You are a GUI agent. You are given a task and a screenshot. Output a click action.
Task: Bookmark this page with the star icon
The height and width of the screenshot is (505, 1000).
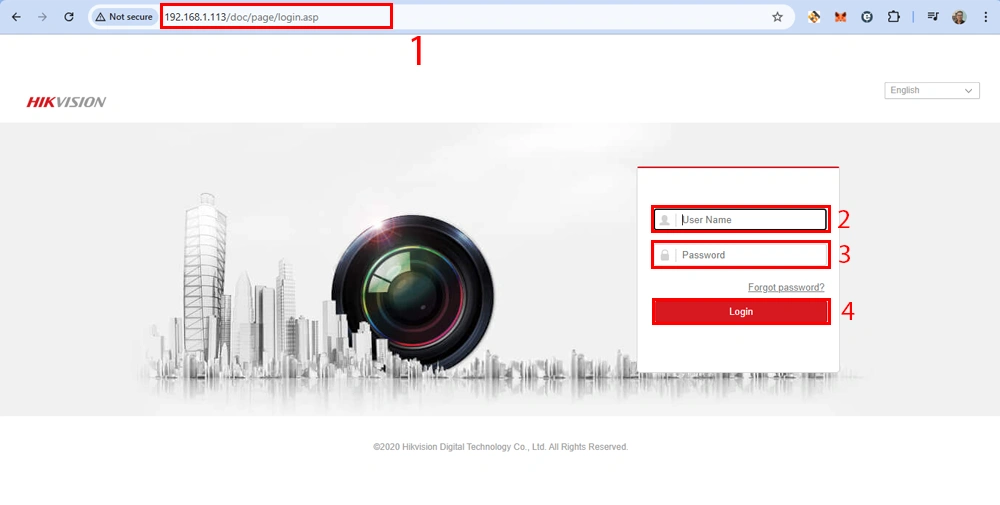pyautogui.click(x=777, y=17)
